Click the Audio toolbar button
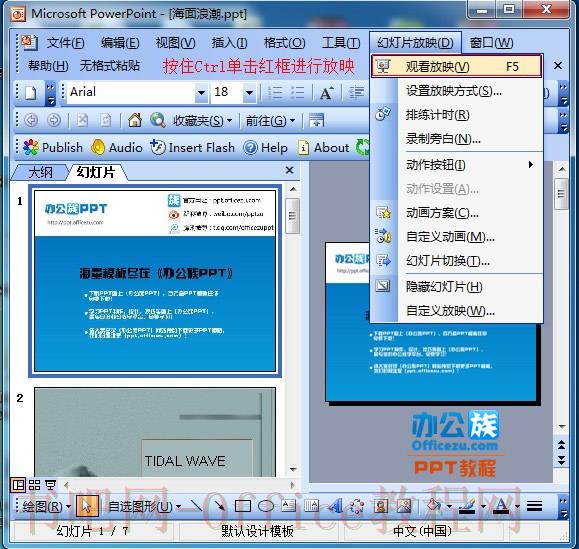This screenshot has width=579, height=549. pos(117,148)
